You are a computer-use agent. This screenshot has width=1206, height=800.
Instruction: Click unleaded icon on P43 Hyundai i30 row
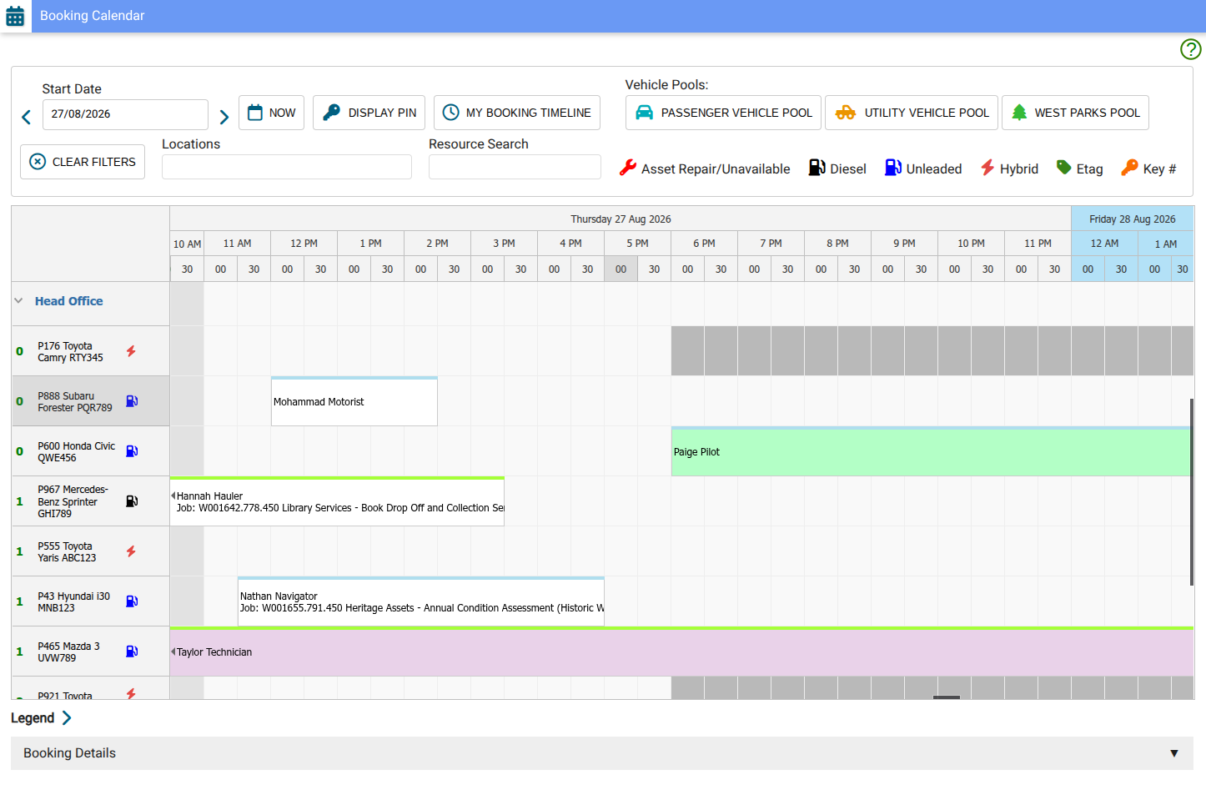131,601
